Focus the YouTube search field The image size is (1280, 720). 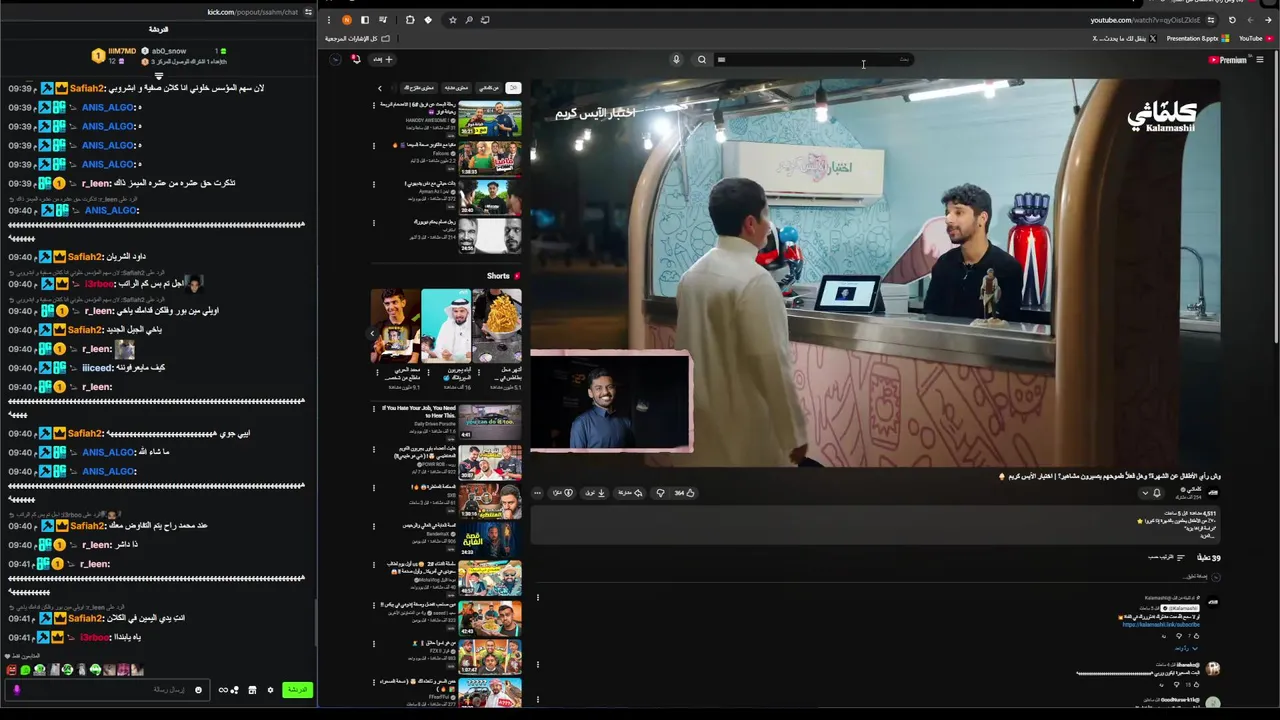(812, 59)
